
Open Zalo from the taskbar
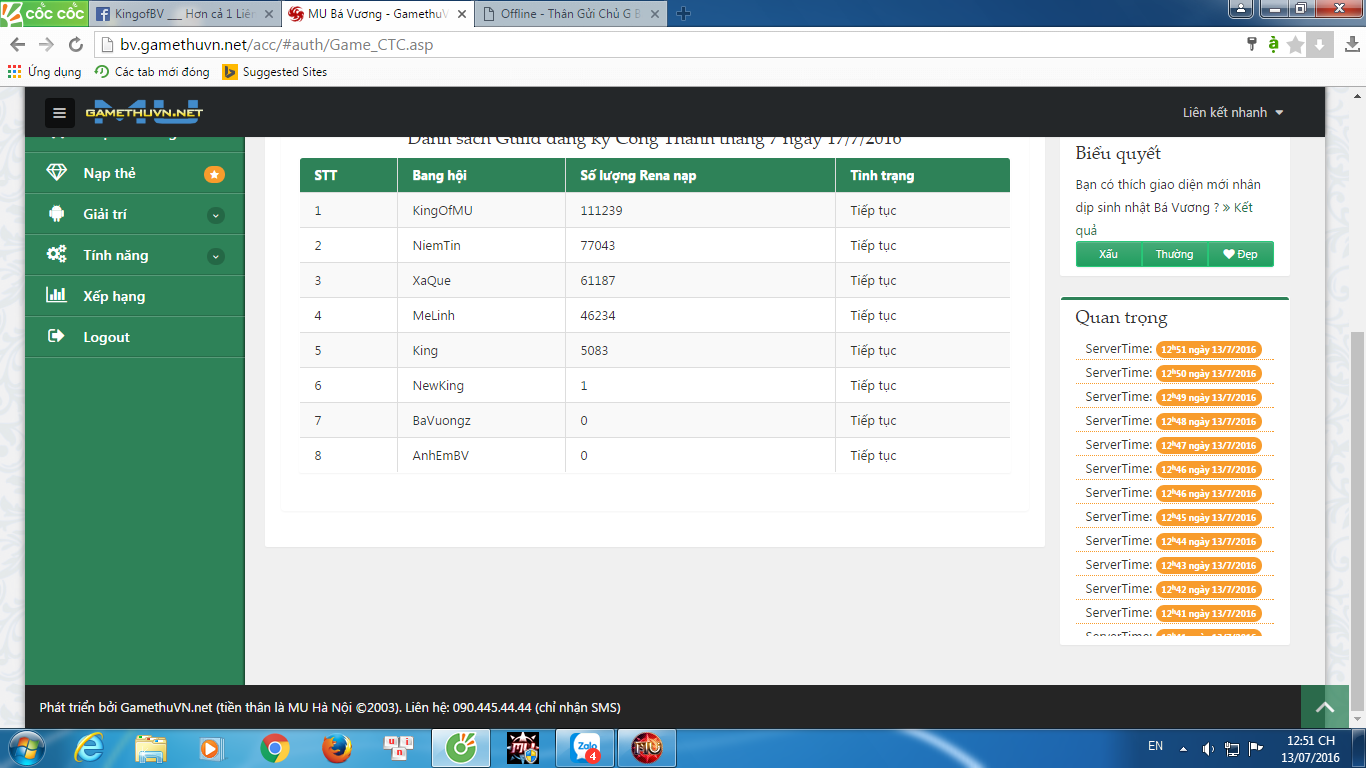pos(586,747)
